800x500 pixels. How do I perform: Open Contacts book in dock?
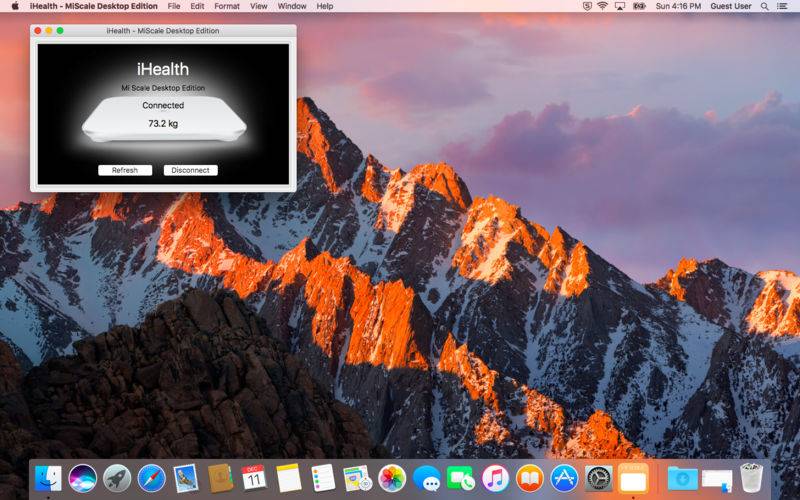[x=220, y=478]
